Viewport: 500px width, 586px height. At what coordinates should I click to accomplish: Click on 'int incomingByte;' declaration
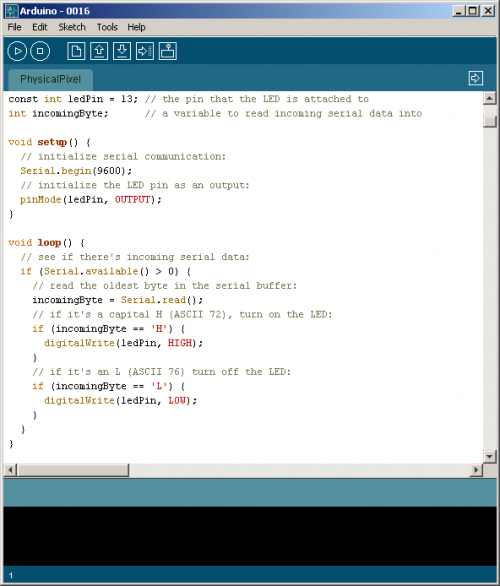click(x=58, y=114)
